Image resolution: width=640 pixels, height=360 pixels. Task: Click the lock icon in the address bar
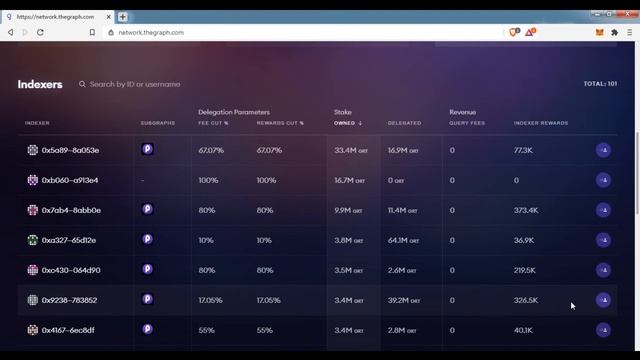tap(111, 32)
